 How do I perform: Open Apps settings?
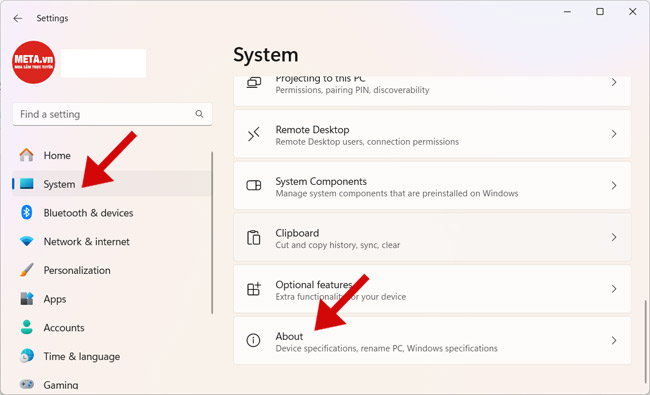point(112,299)
